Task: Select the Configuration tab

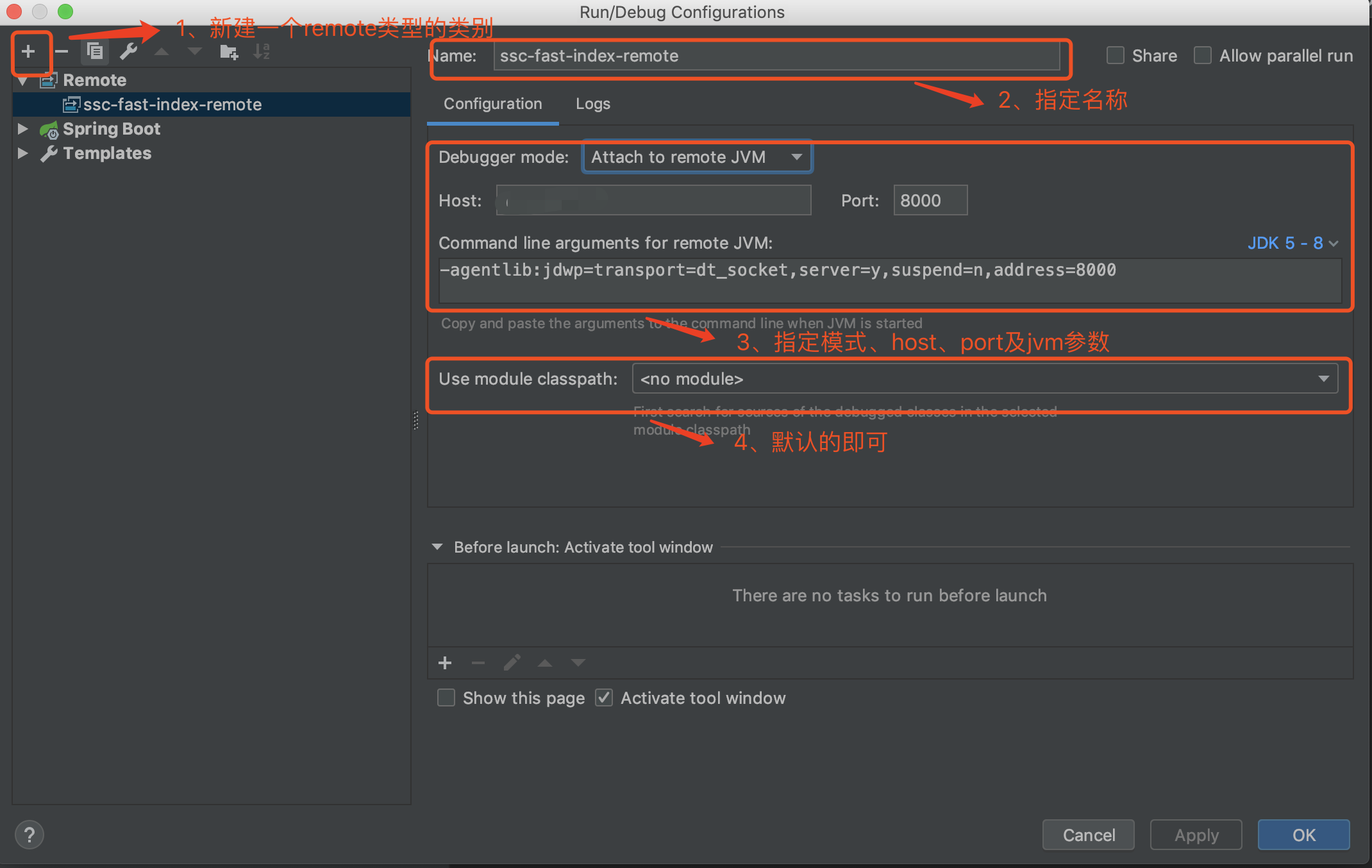Action: (492, 104)
